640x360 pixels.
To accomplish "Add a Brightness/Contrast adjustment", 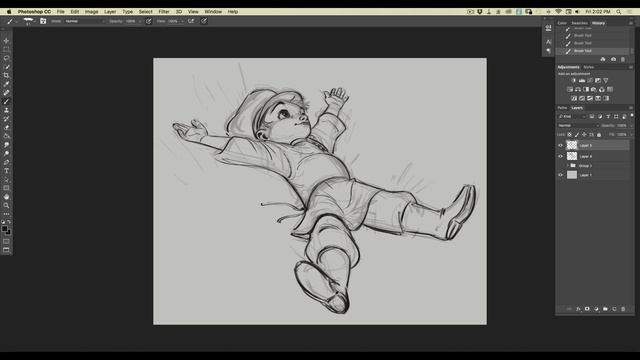I will [574, 80].
